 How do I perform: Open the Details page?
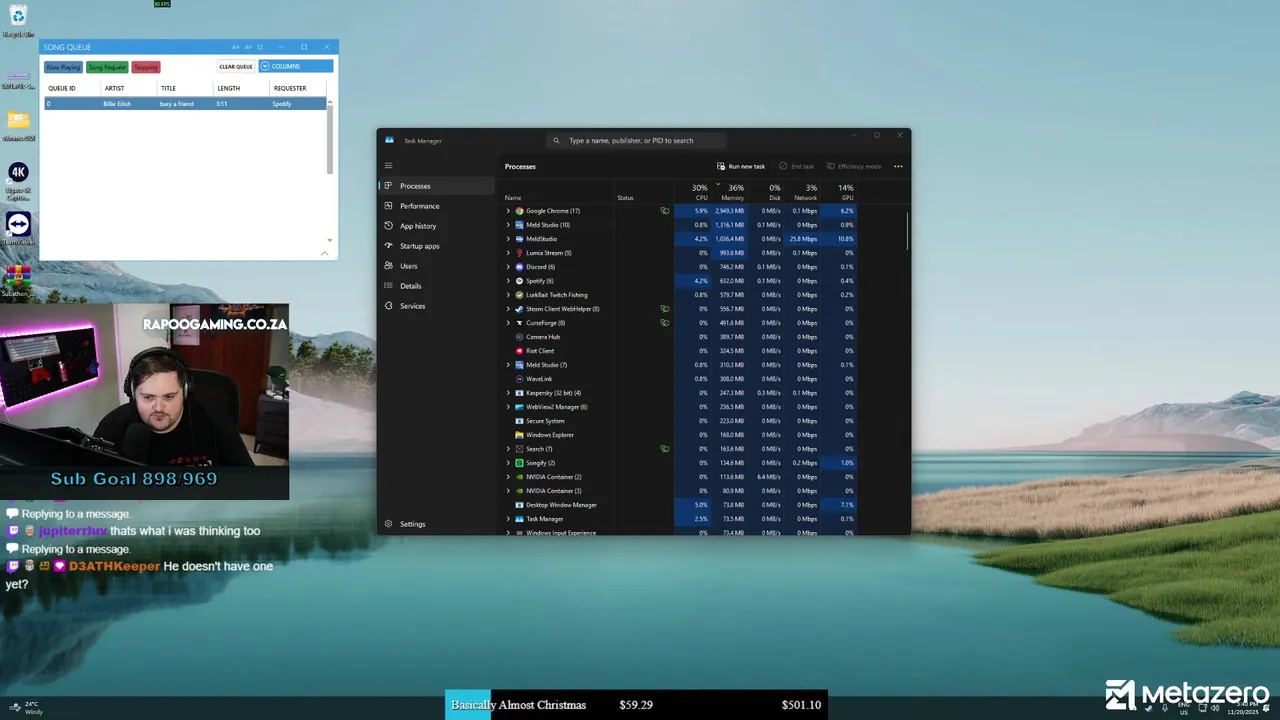(437, 286)
